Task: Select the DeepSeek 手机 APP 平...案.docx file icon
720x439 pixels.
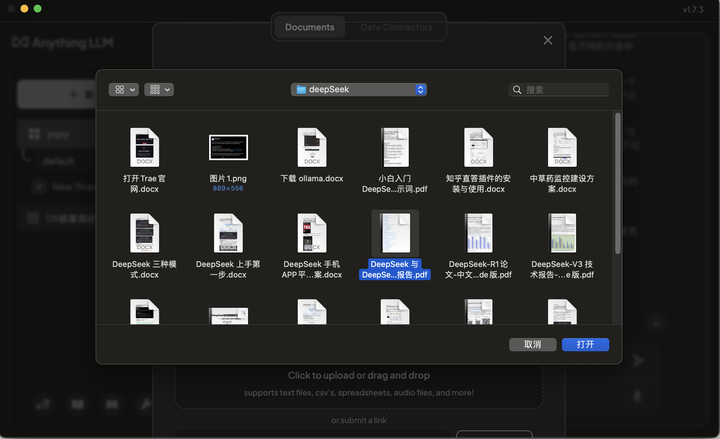Action: 312,233
